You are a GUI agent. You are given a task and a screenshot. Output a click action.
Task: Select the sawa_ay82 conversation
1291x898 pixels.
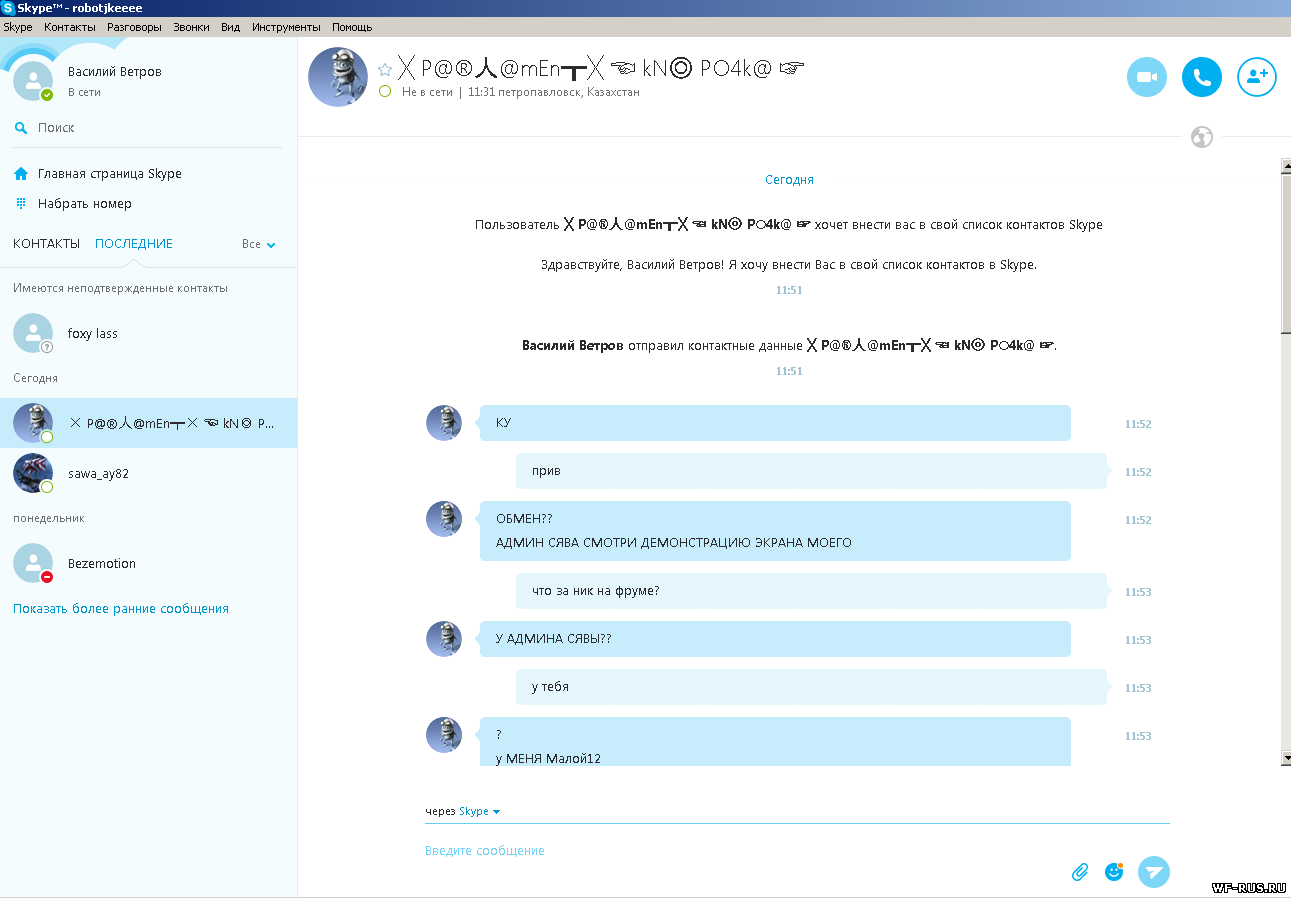coord(98,474)
